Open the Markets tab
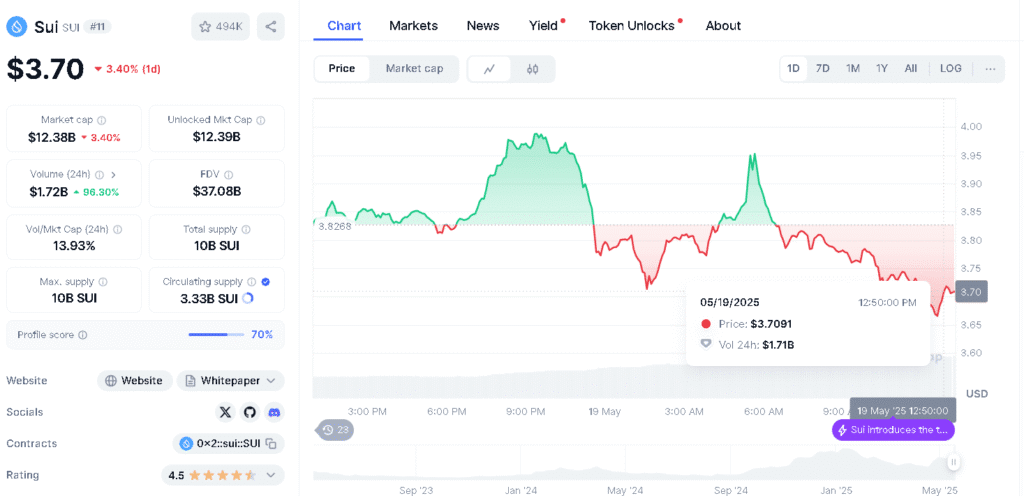The image size is (1024, 496). click(413, 26)
